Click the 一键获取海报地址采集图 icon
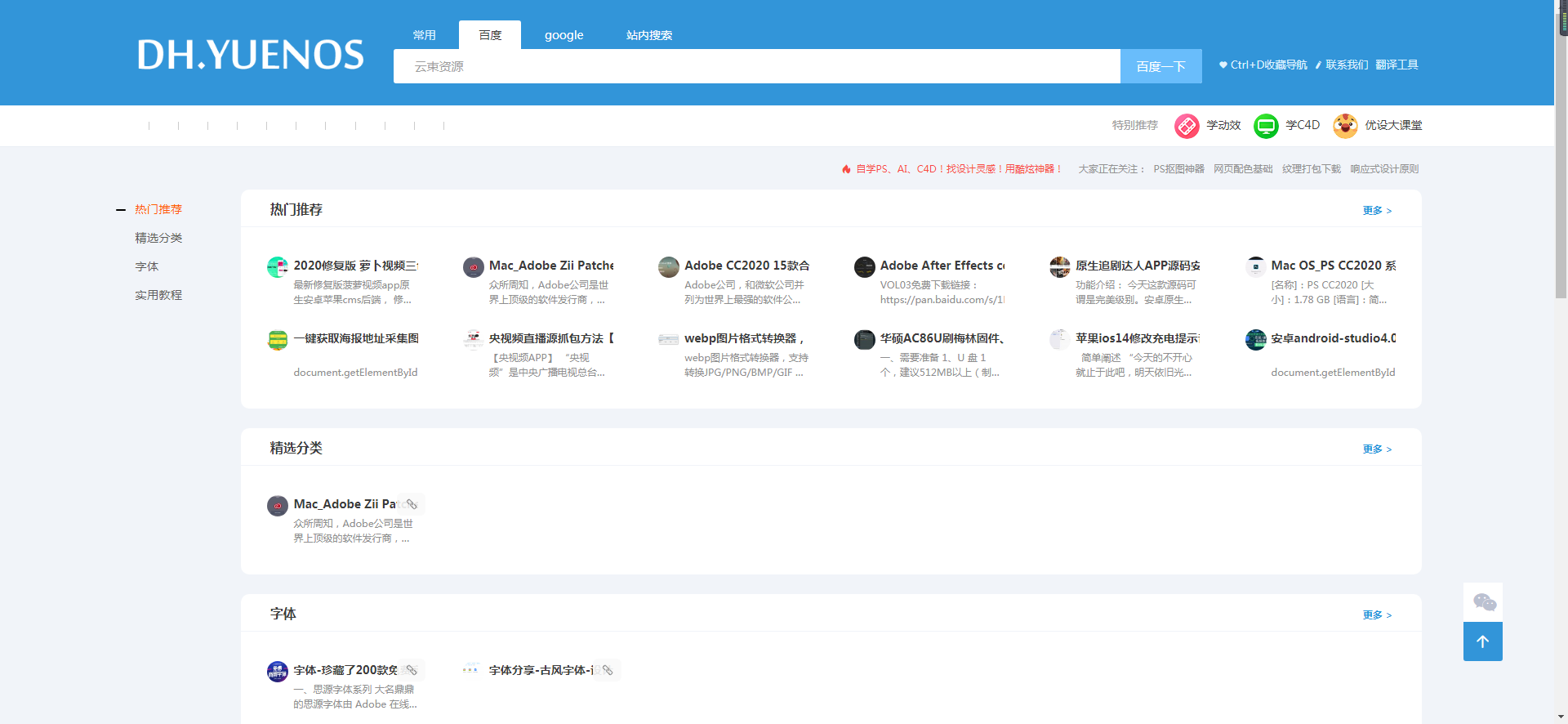 [x=278, y=340]
